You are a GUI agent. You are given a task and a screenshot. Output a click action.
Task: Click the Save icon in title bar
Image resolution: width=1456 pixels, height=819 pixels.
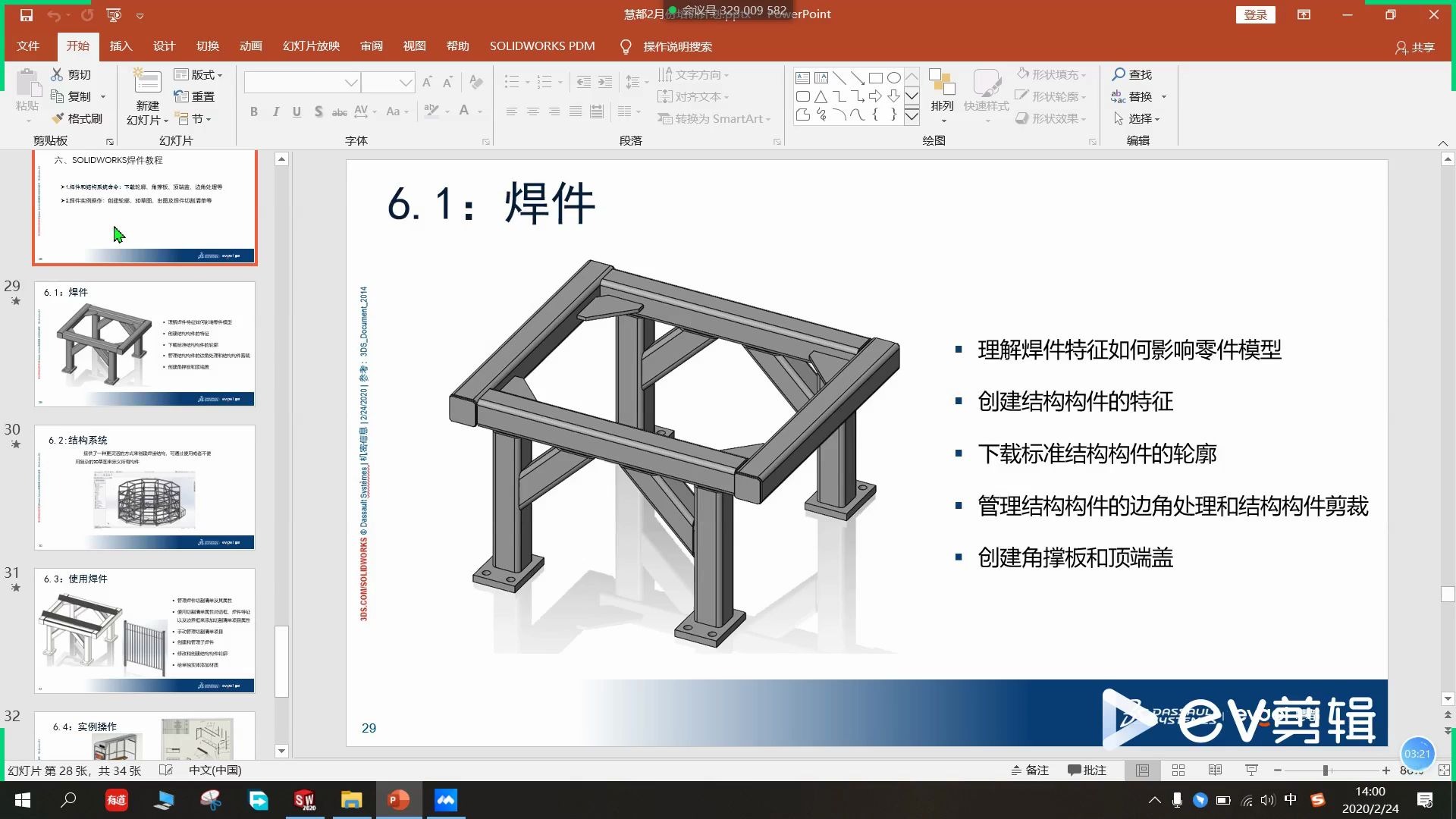coord(26,14)
